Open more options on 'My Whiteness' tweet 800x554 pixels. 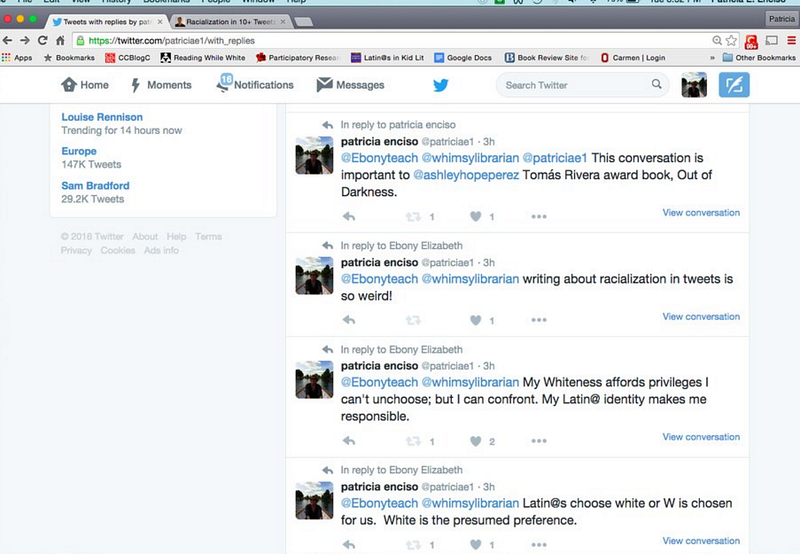(x=539, y=441)
